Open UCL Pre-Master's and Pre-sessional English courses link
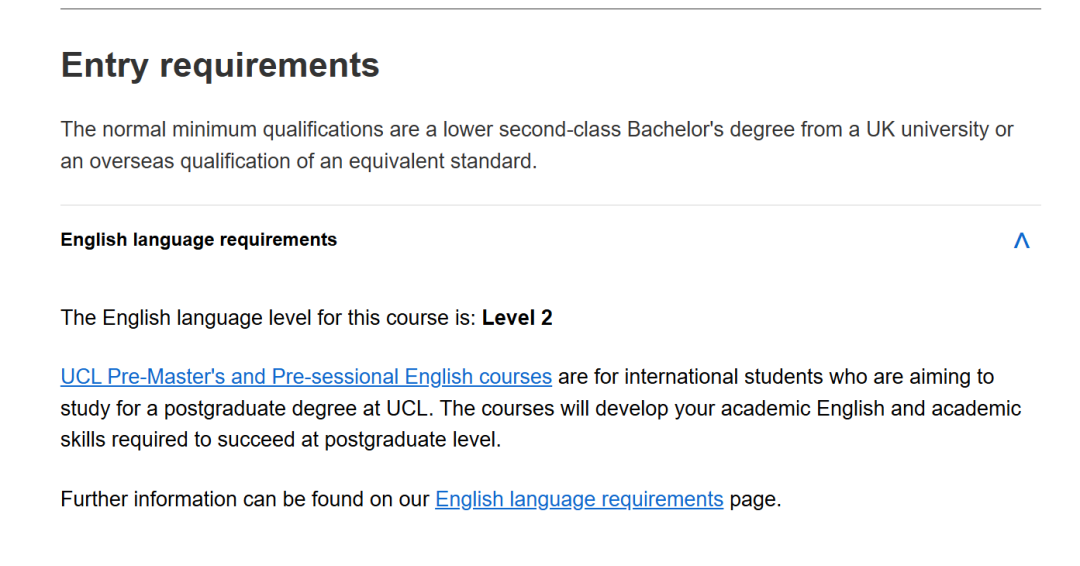The image size is (1080, 566). (306, 377)
